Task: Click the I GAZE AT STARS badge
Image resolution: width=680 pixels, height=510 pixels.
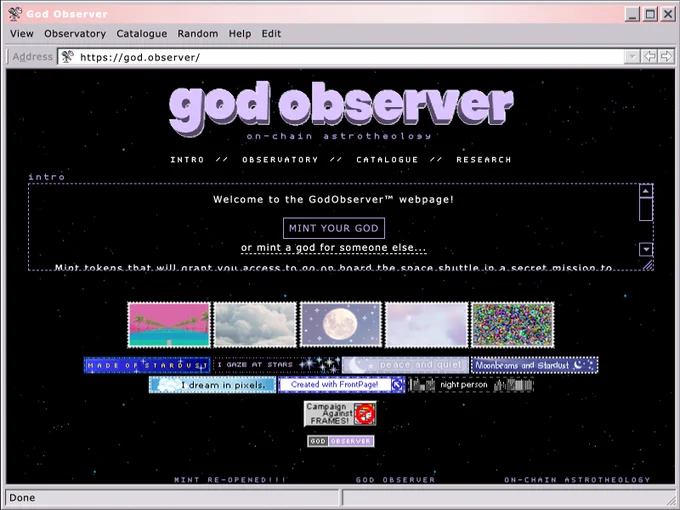Action: (x=276, y=365)
